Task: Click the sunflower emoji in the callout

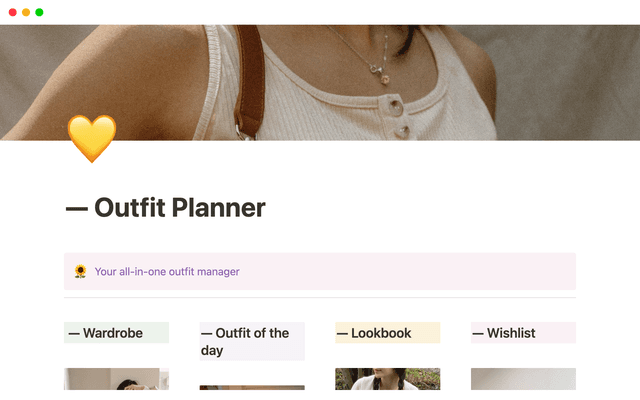Action: coord(80,271)
